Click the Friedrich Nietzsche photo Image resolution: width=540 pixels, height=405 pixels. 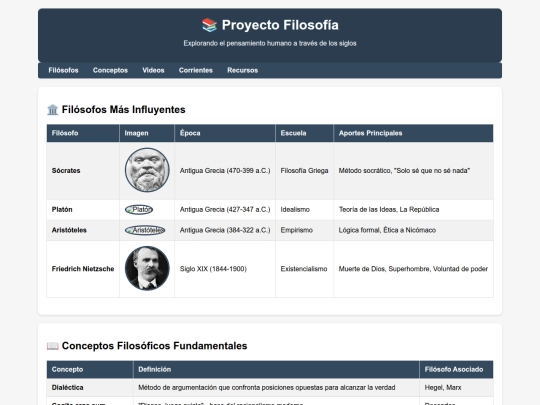[147, 268]
